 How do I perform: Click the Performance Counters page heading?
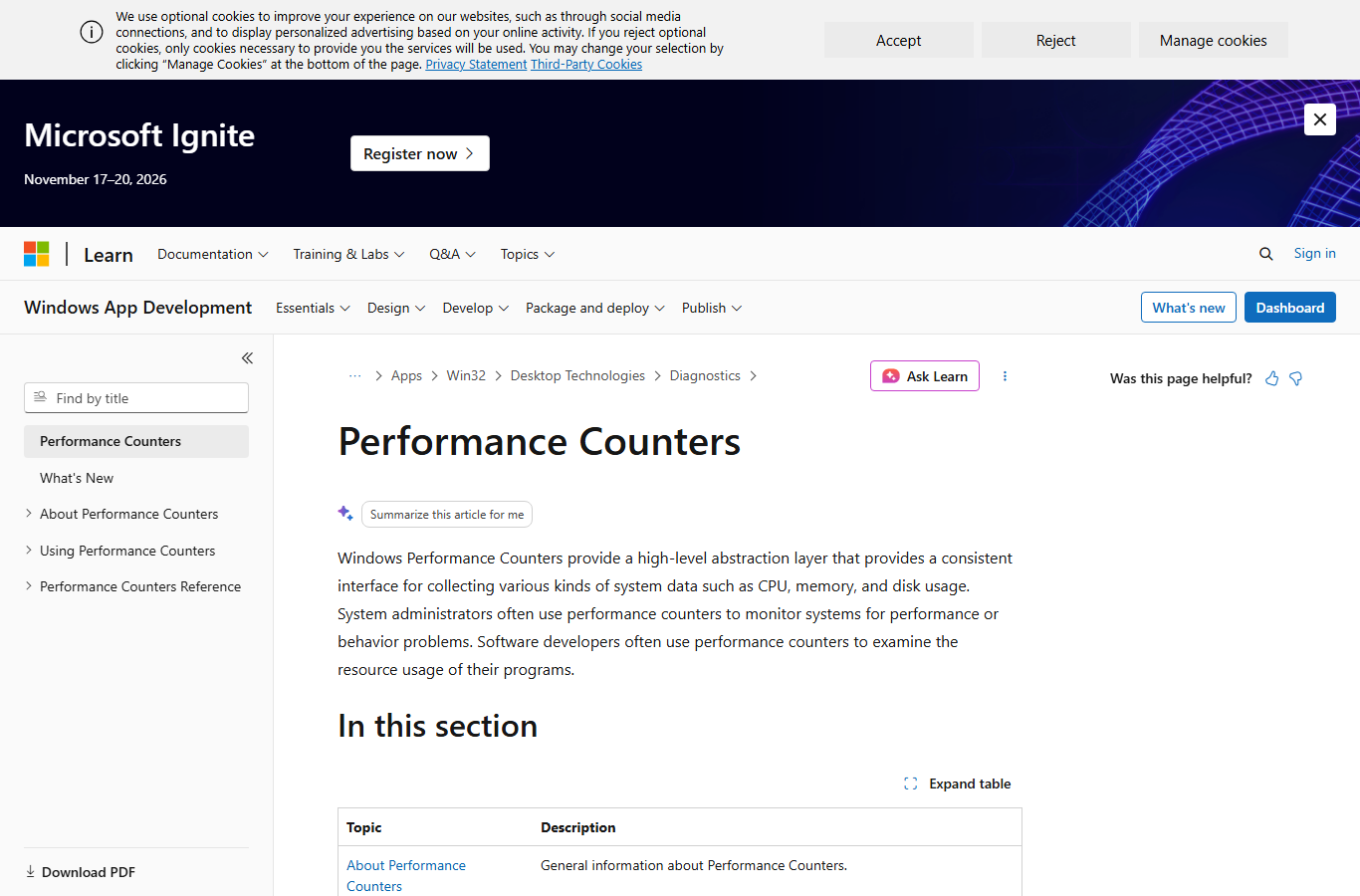(540, 442)
